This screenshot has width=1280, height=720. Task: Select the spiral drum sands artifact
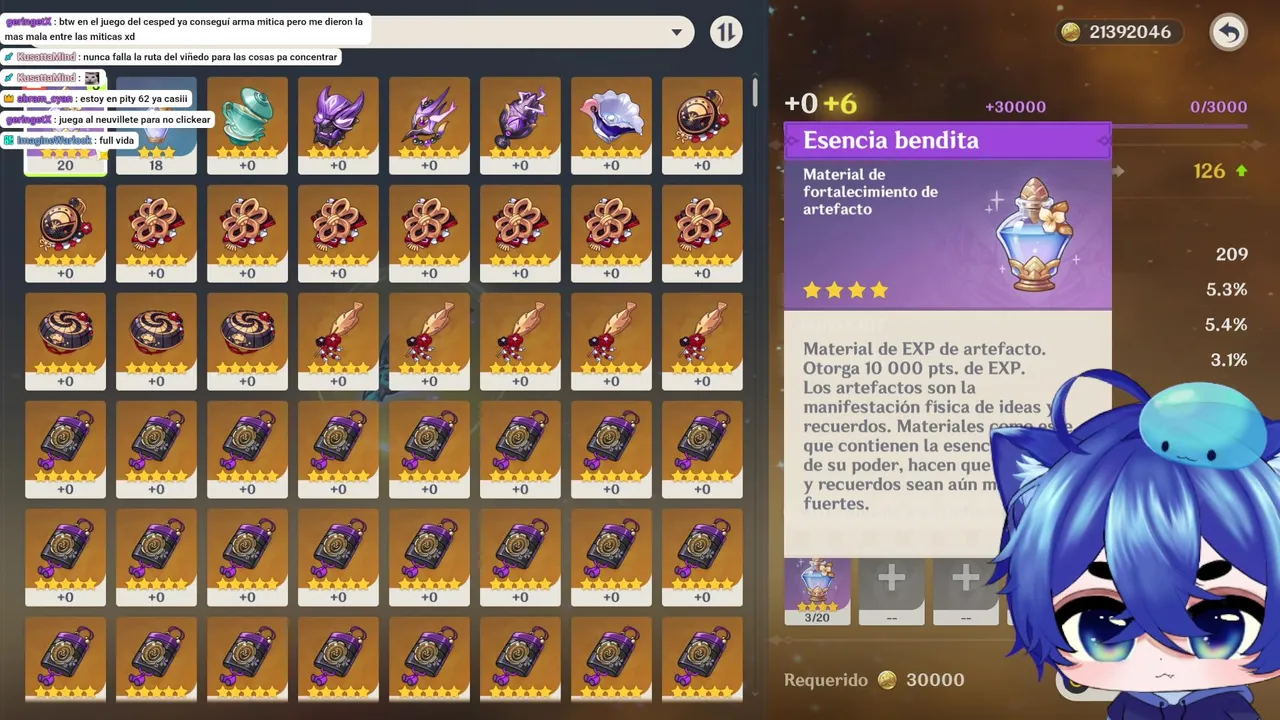[65, 341]
